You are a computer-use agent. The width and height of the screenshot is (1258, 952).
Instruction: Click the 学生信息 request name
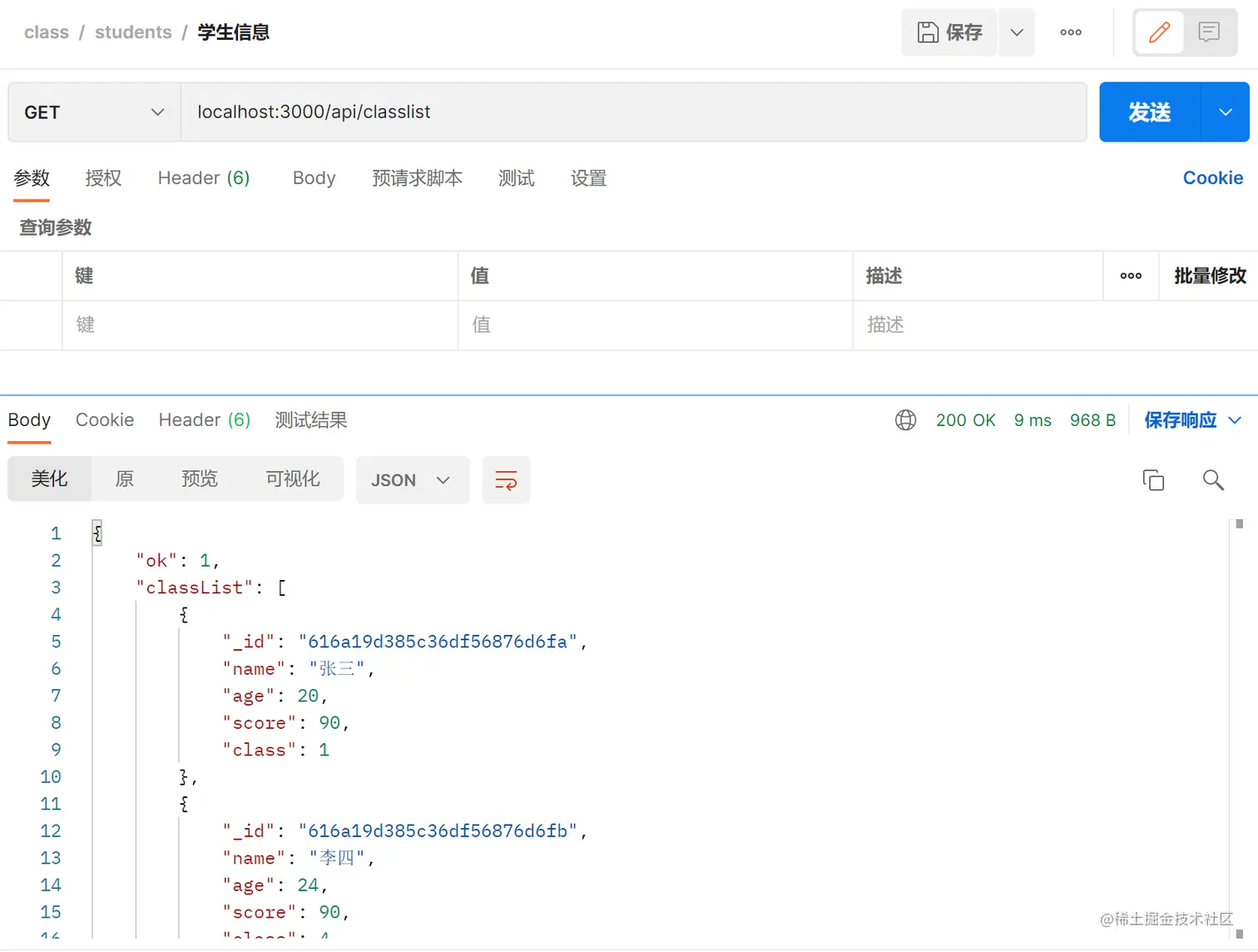pyautogui.click(x=234, y=32)
